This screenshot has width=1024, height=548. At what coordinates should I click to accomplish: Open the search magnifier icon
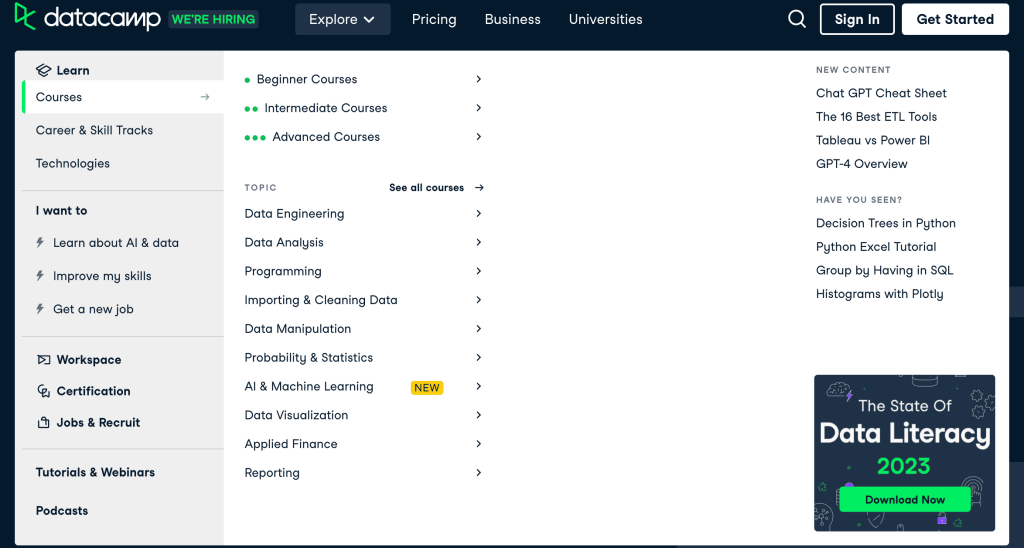coord(797,19)
